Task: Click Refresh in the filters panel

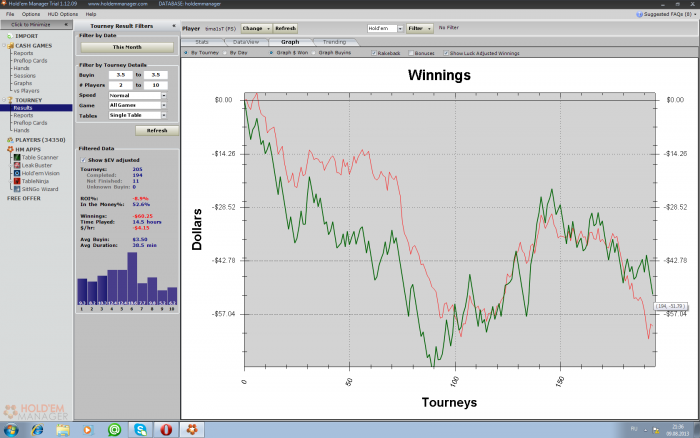Action: click(x=157, y=130)
